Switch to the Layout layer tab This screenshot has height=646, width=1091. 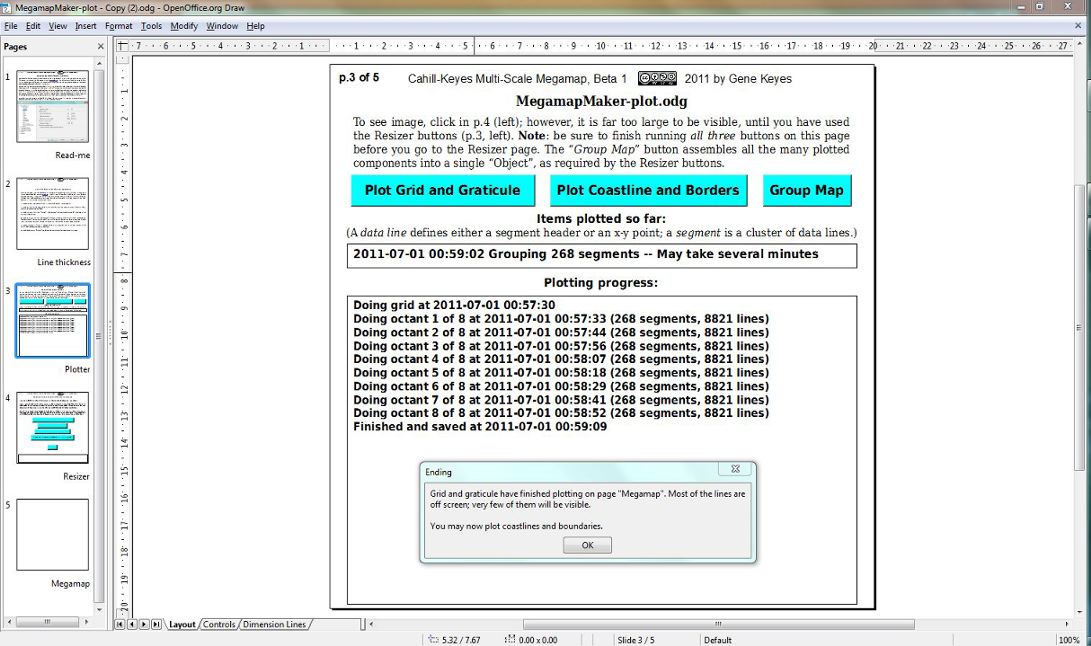click(182, 624)
